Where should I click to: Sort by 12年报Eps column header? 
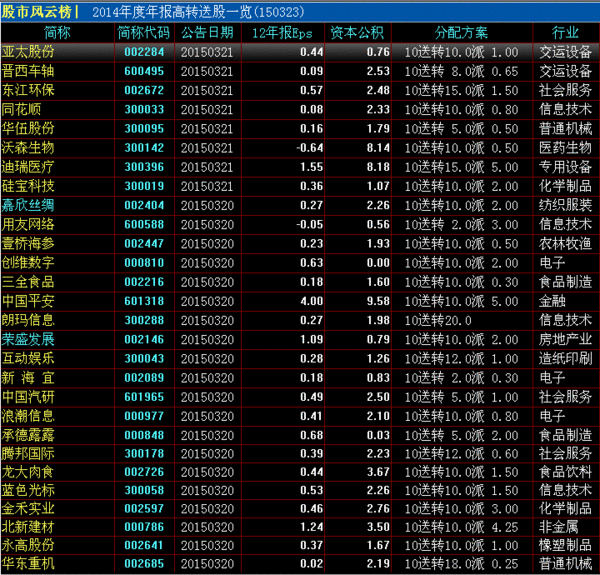point(282,33)
